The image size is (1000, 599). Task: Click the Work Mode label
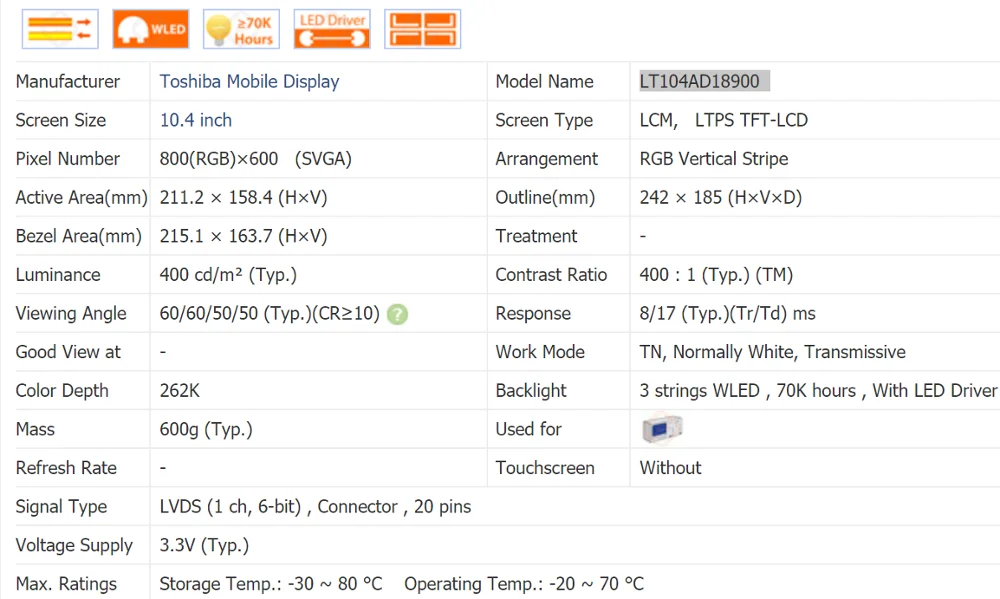click(540, 352)
